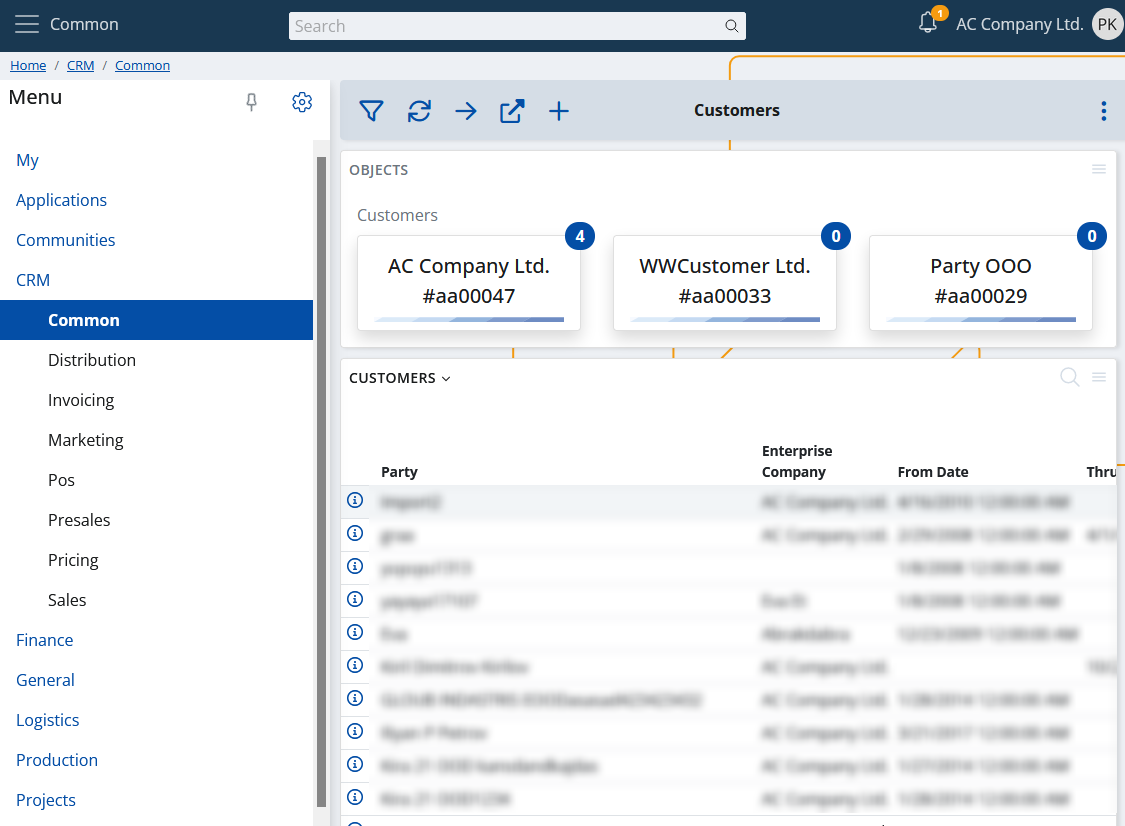Open info icon for fourth table row
This screenshot has height=826, width=1125.
pos(355,599)
